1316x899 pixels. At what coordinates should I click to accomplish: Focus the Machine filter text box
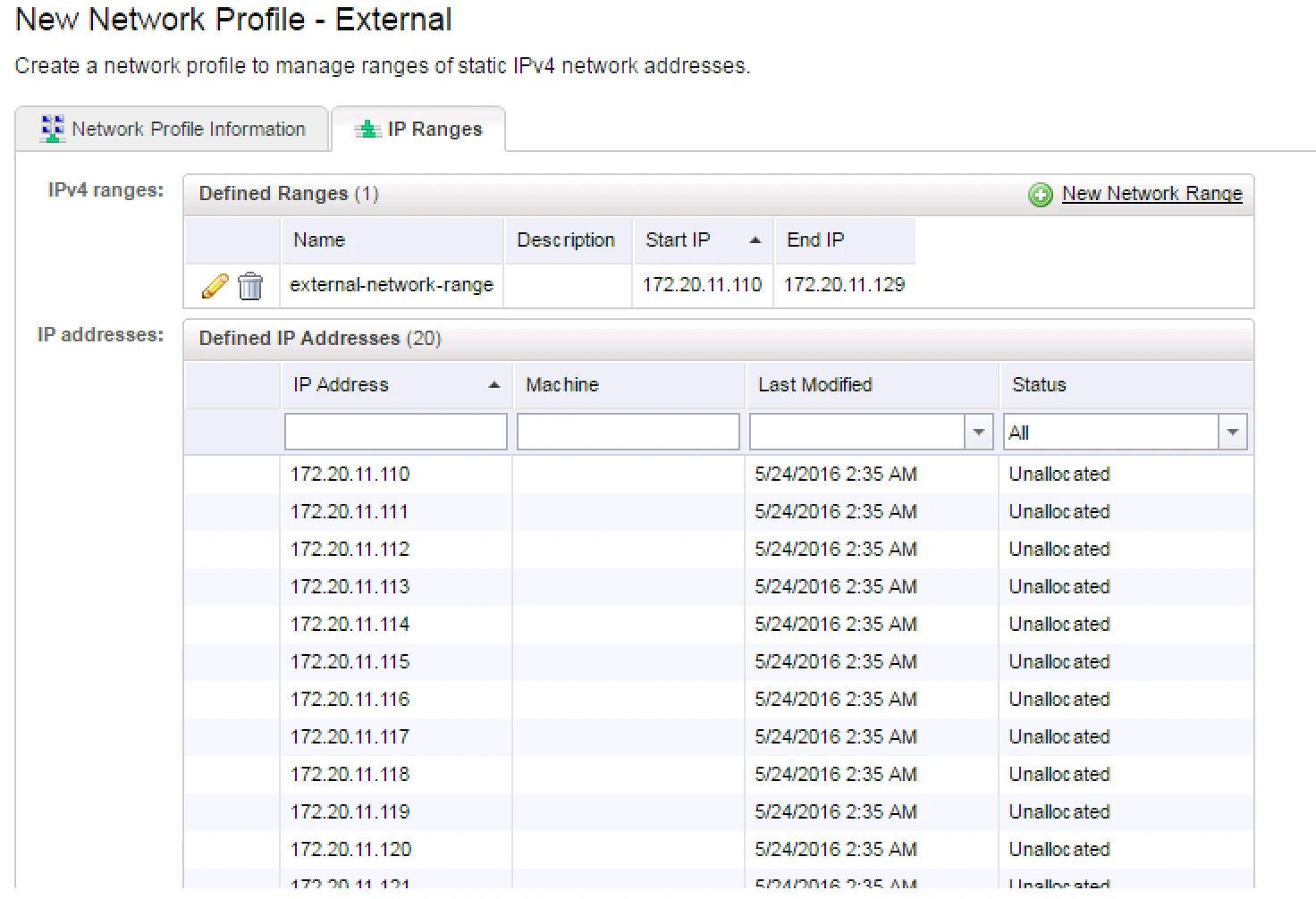[628, 432]
